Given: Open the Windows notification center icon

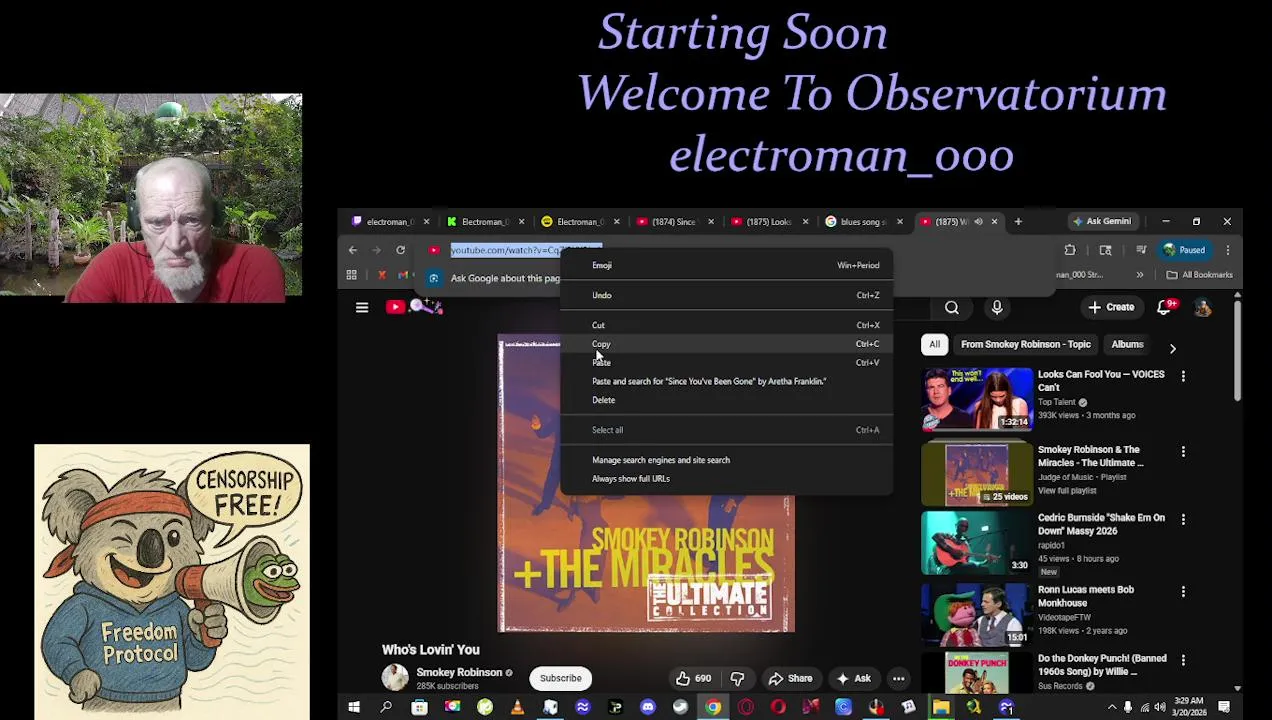Looking at the screenshot, I should coord(1223,708).
